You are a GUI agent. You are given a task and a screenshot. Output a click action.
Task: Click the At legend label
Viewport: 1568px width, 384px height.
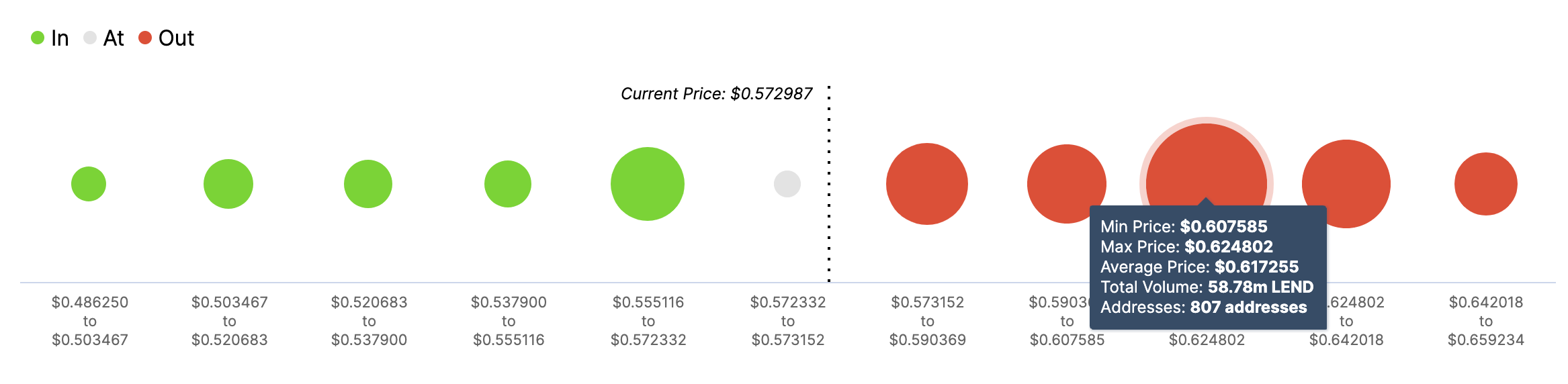[114, 38]
